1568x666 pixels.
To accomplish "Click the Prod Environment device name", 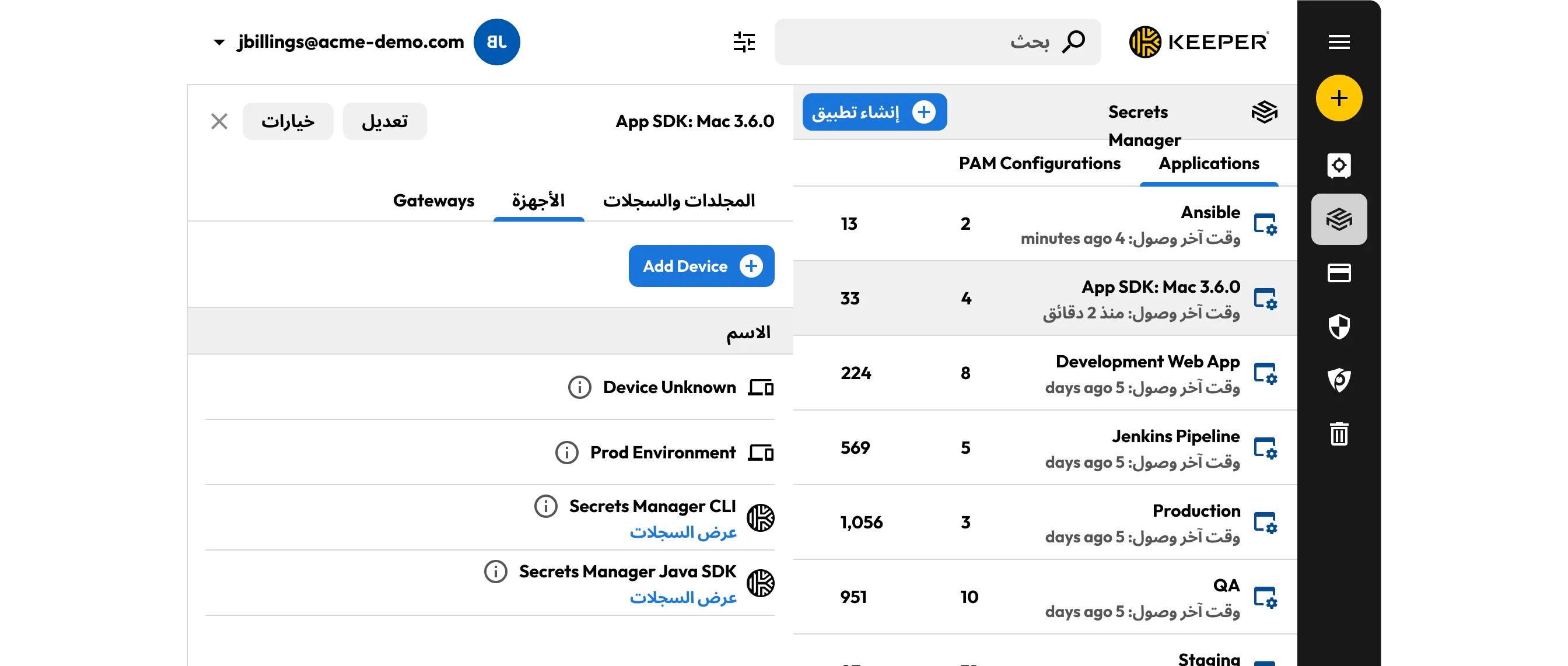I will click(662, 453).
